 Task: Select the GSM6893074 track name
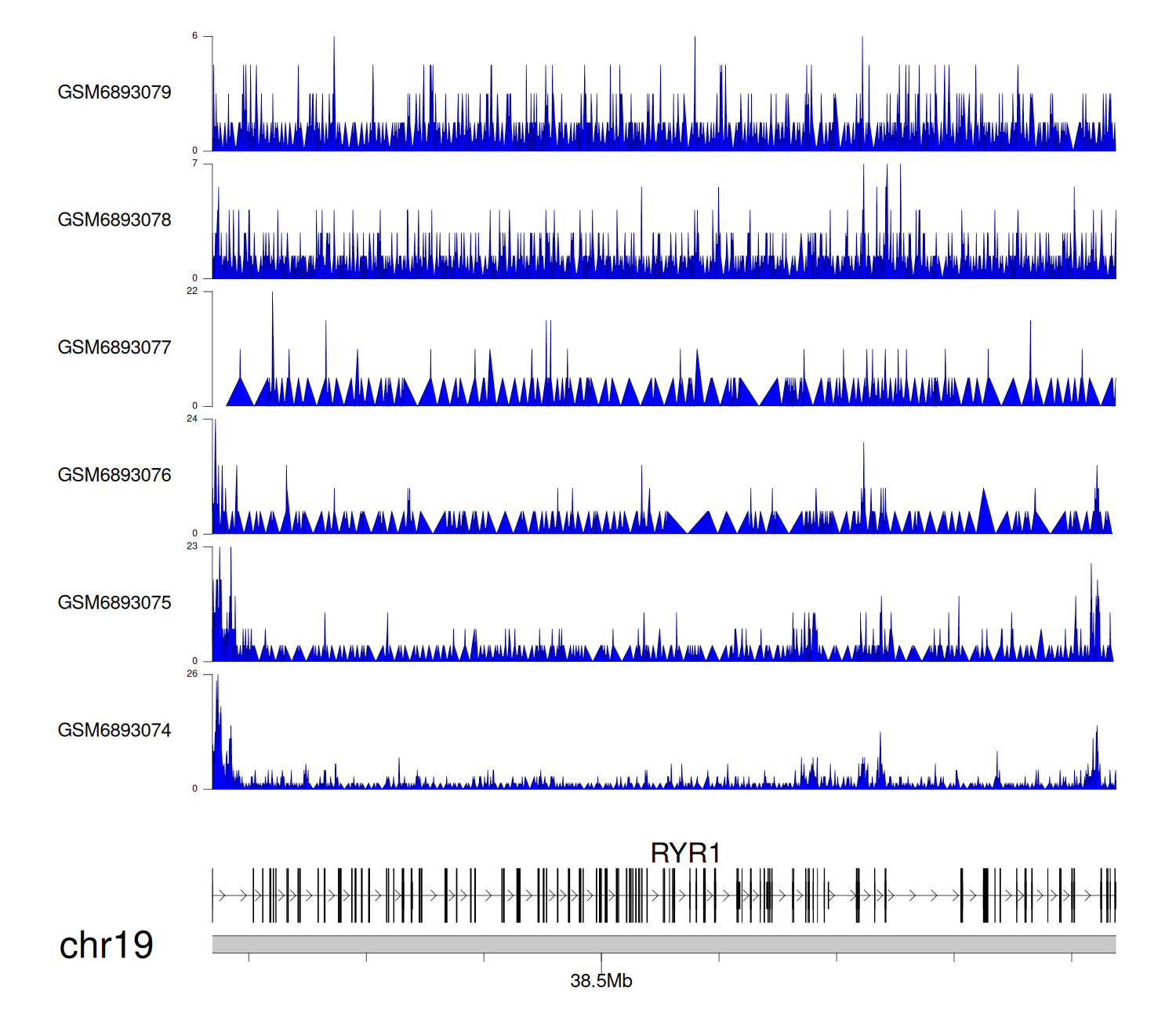[114, 731]
